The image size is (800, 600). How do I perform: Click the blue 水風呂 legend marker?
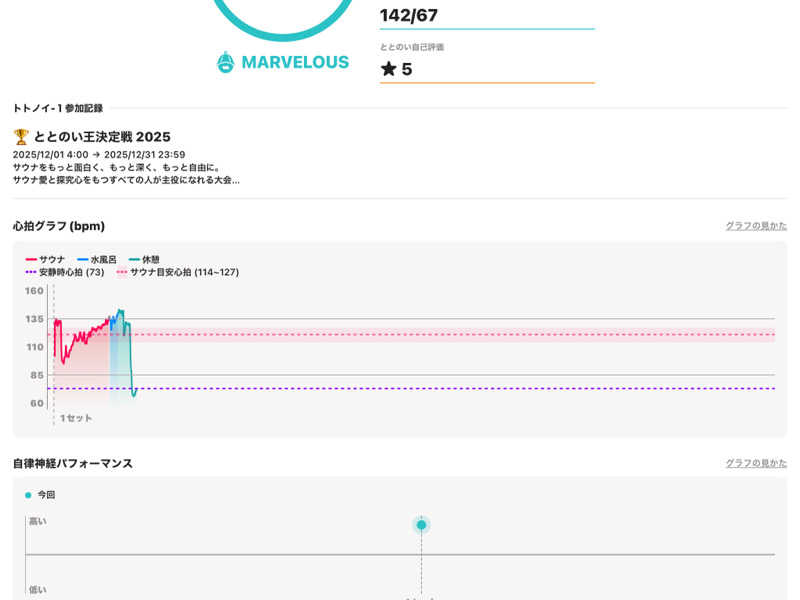coord(83,259)
